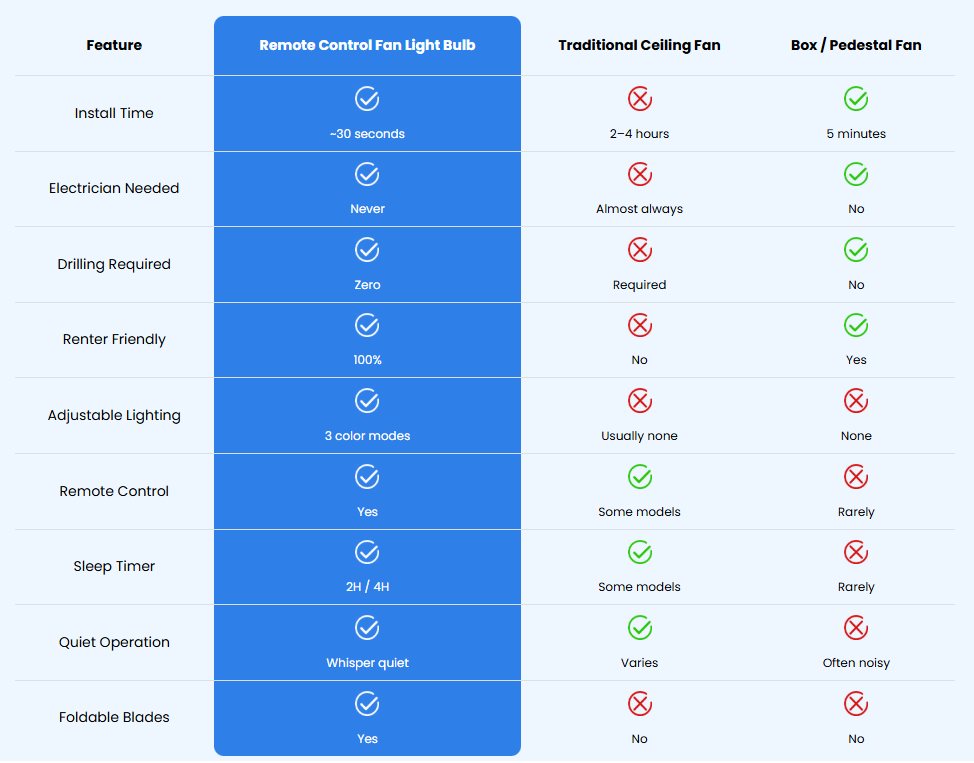This screenshot has height=763, width=974.
Task: Click the white checkmark above '~30 seconds'
Action: coord(367,99)
